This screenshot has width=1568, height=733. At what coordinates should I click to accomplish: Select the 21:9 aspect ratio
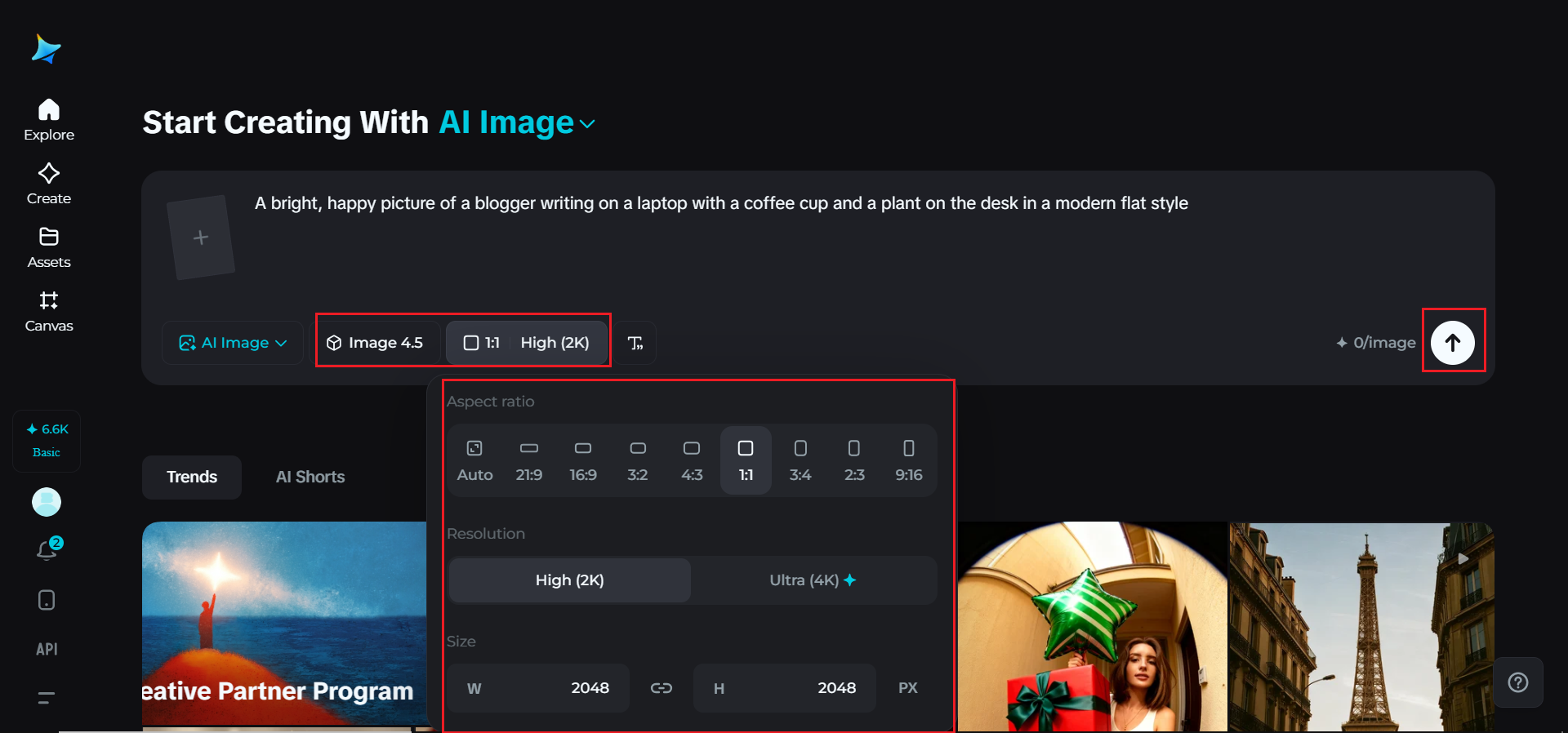(x=529, y=460)
